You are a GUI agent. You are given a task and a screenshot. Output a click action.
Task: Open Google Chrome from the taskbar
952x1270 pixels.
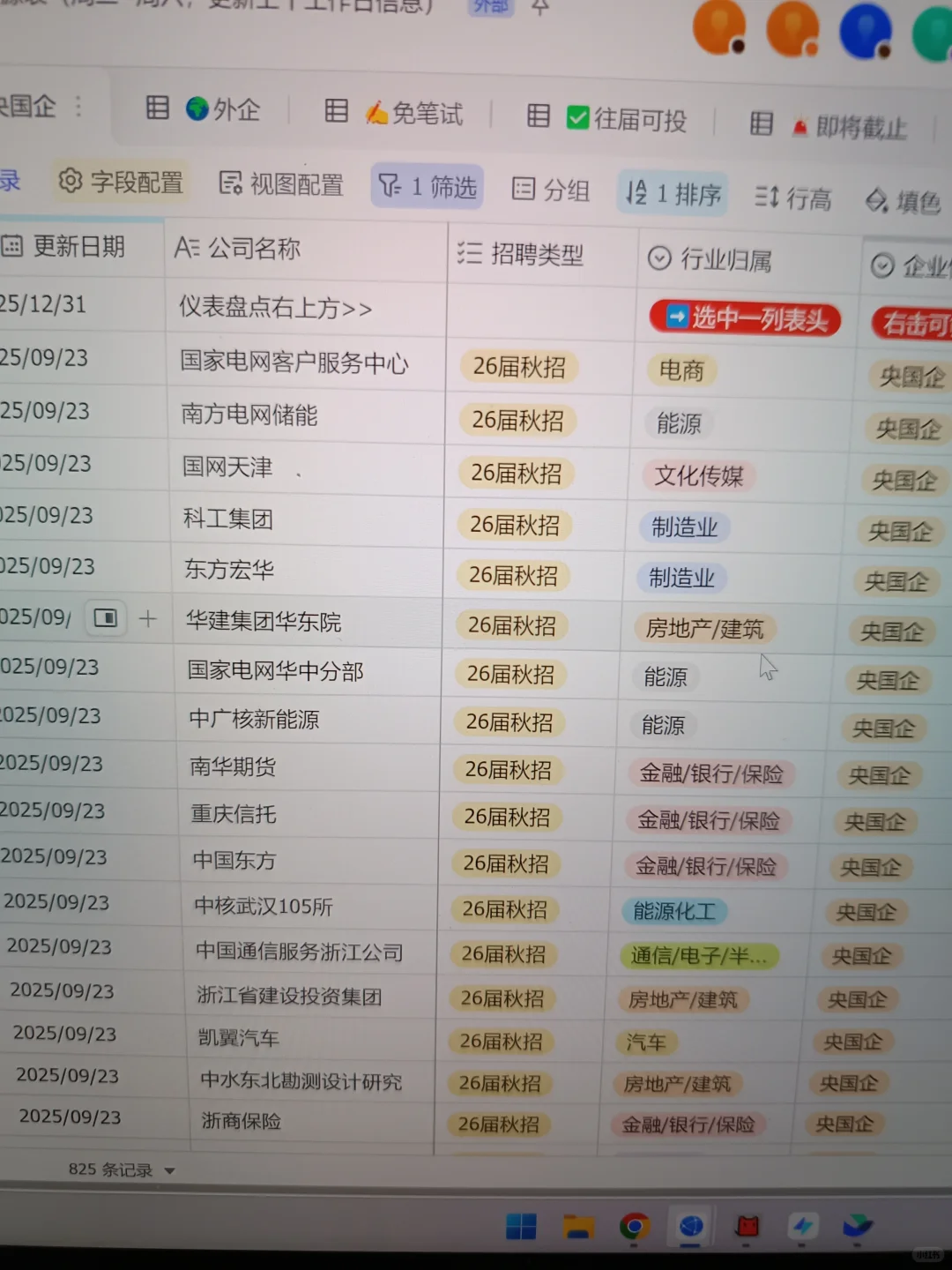635,1226
